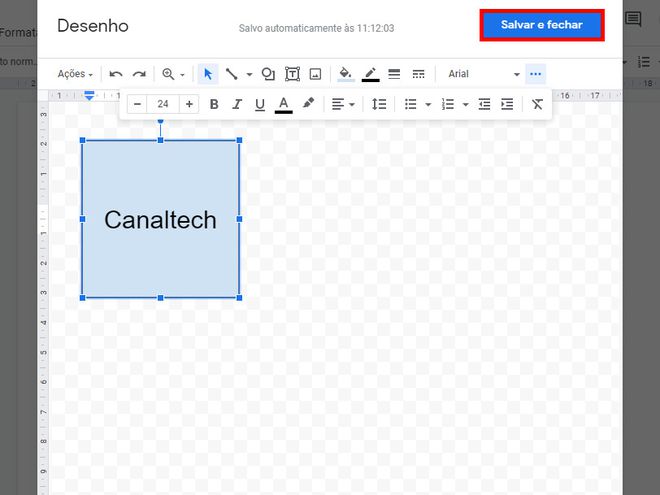
Task: Expand the zoom level dropdown arrow
Action: [183, 75]
